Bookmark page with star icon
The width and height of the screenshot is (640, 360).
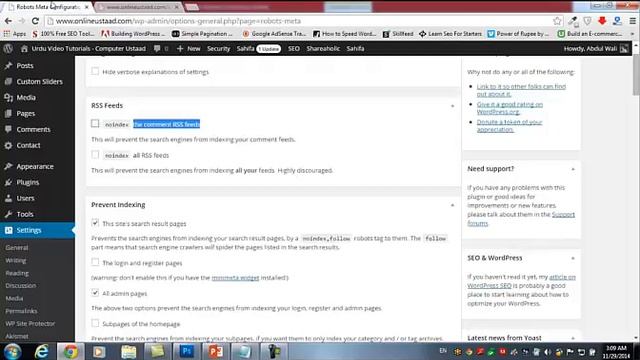point(557,21)
